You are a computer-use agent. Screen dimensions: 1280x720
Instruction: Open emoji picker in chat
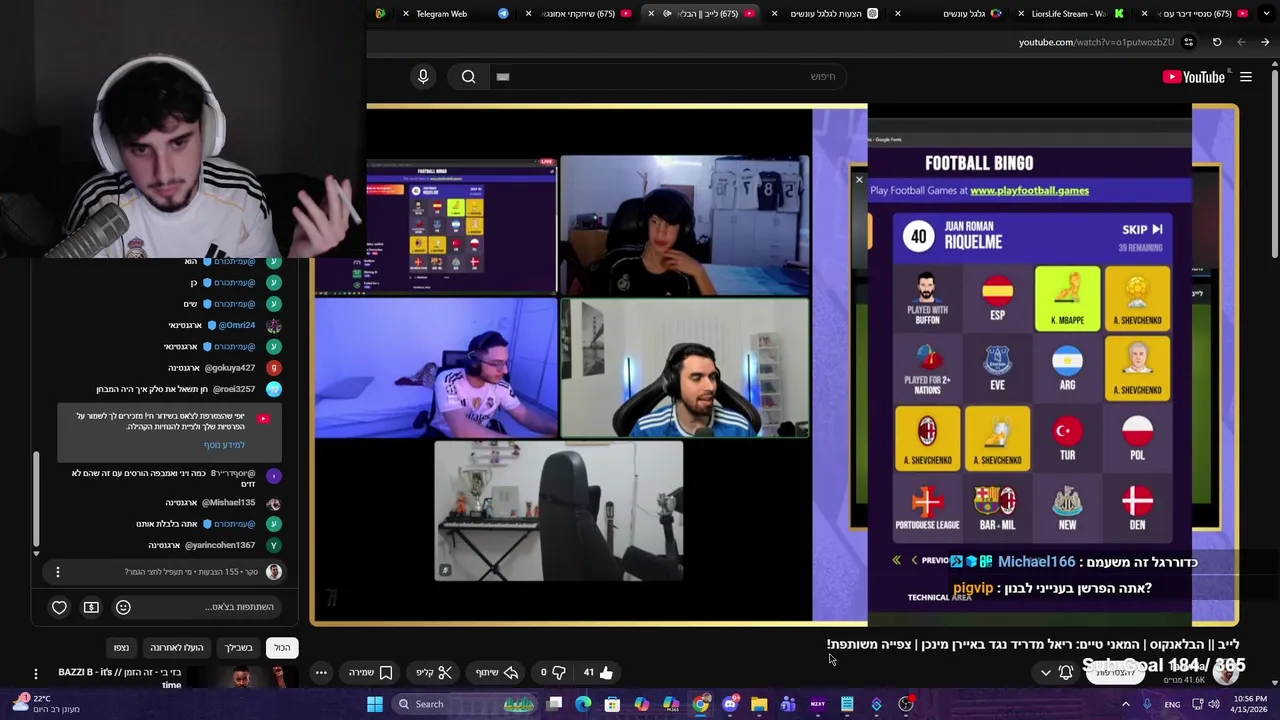pyautogui.click(x=123, y=607)
